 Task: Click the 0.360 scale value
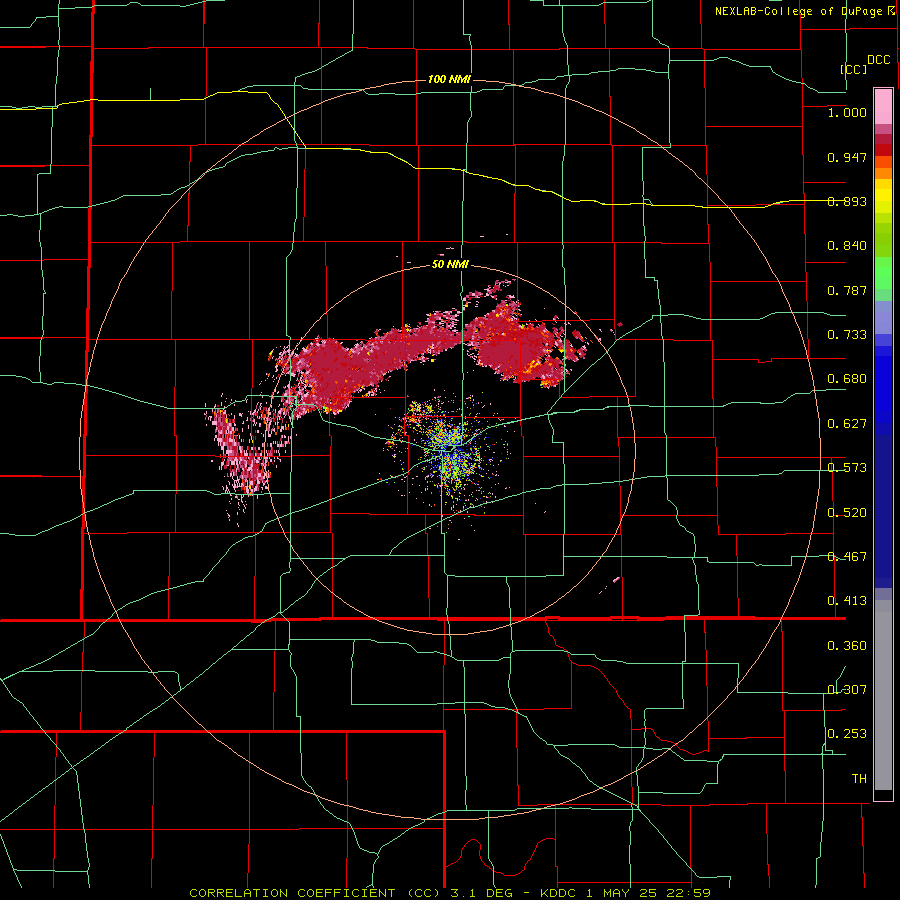click(847, 646)
